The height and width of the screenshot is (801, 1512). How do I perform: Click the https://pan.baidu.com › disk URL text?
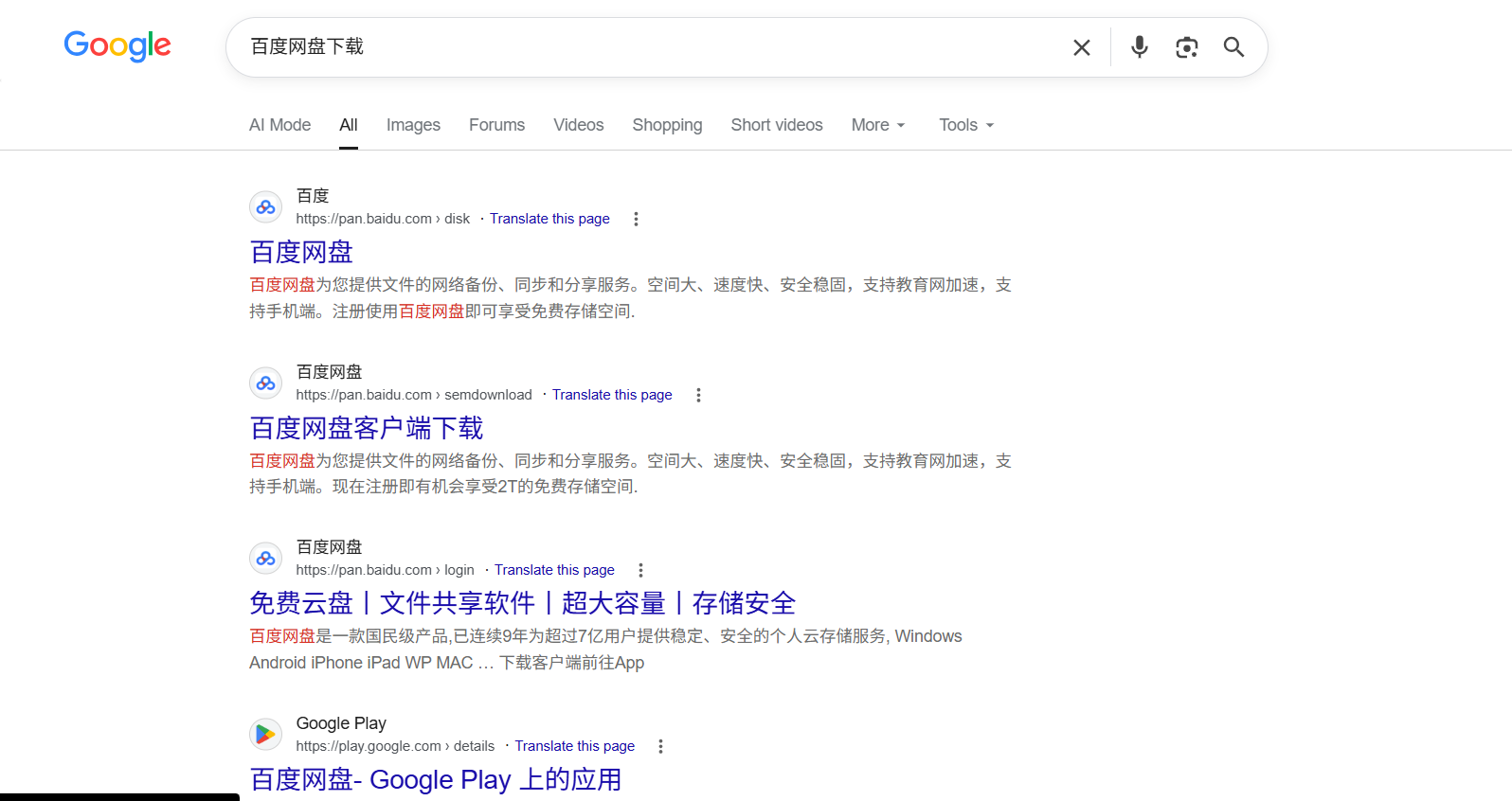(x=383, y=219)
